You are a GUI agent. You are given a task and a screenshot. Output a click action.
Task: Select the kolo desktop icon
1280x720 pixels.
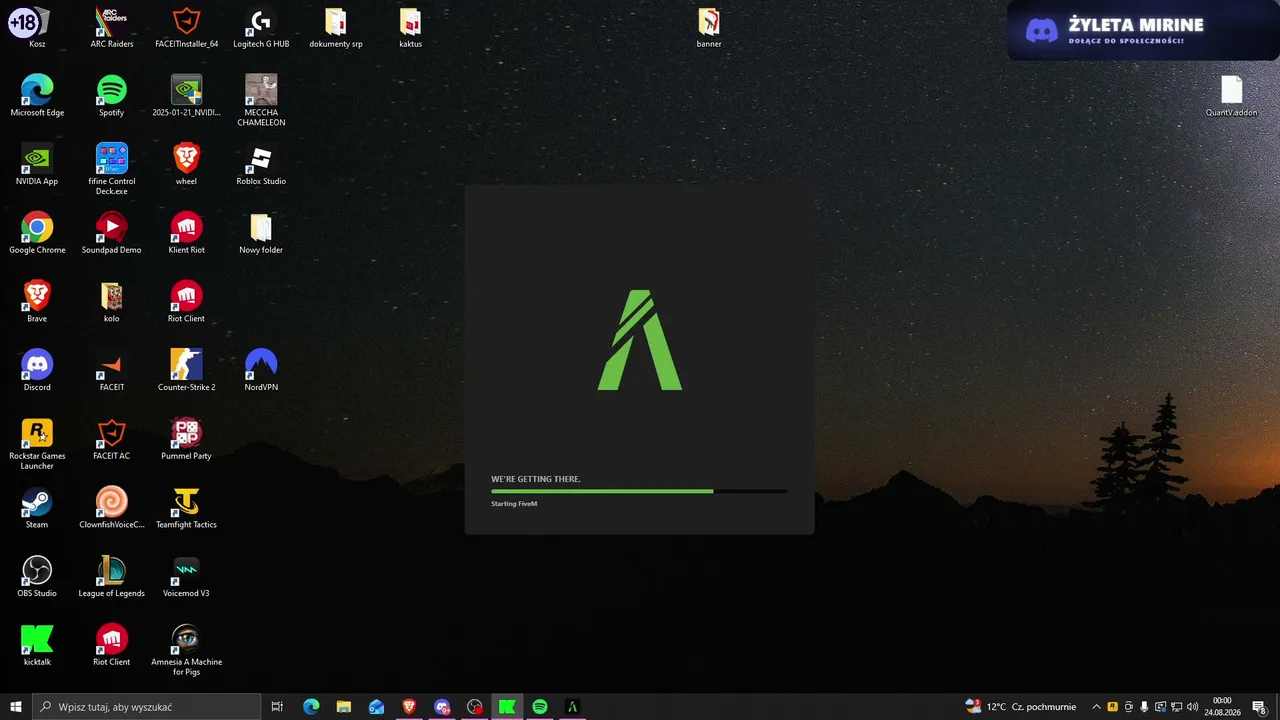point(112,302)
